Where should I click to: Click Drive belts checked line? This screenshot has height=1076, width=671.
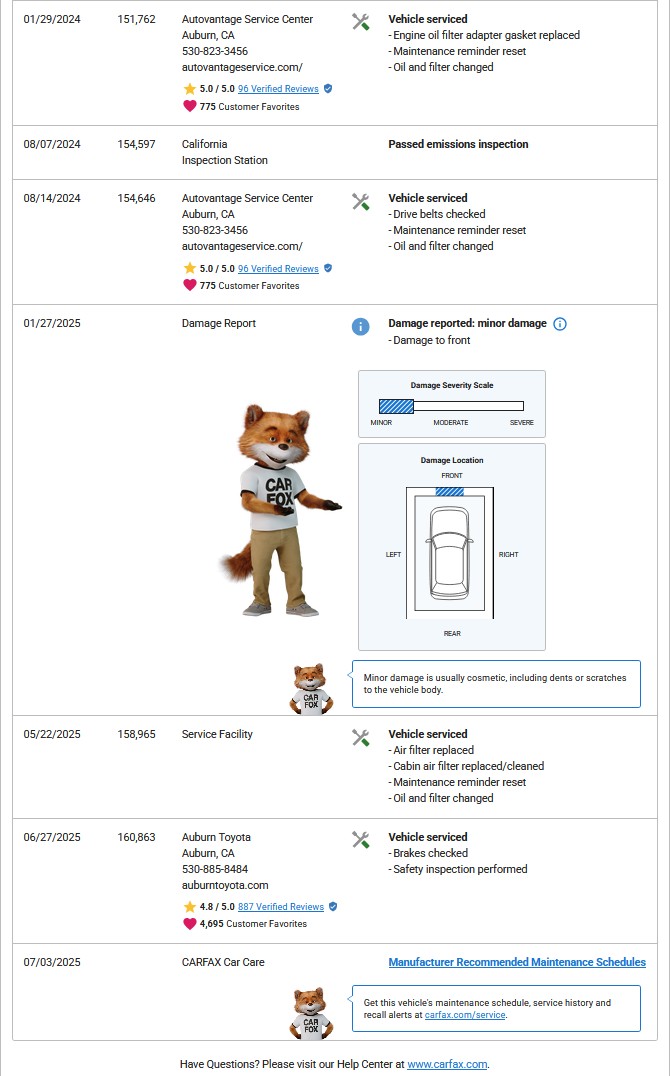(437, 214)
